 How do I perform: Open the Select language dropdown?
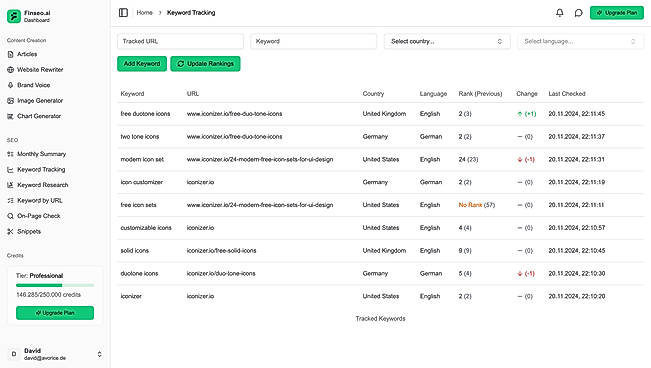(580, 42)
